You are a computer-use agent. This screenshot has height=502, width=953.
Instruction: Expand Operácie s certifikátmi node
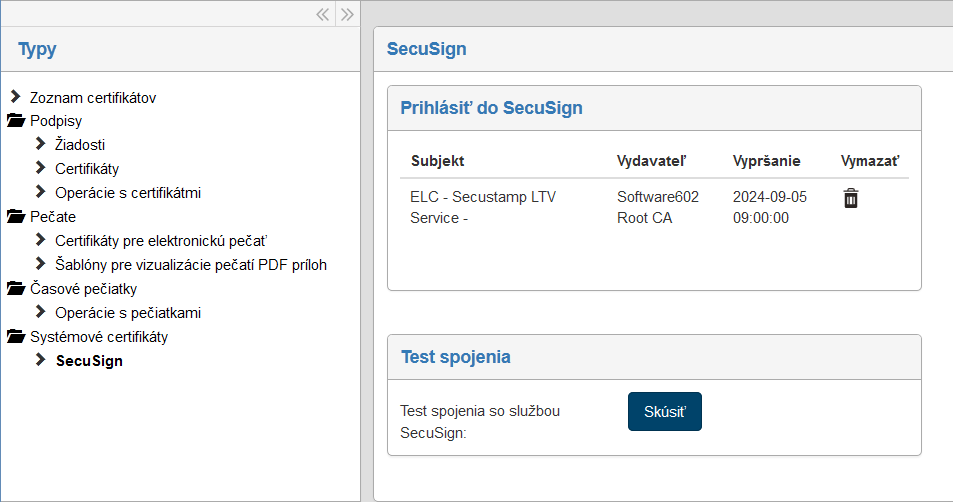[41, 193]
